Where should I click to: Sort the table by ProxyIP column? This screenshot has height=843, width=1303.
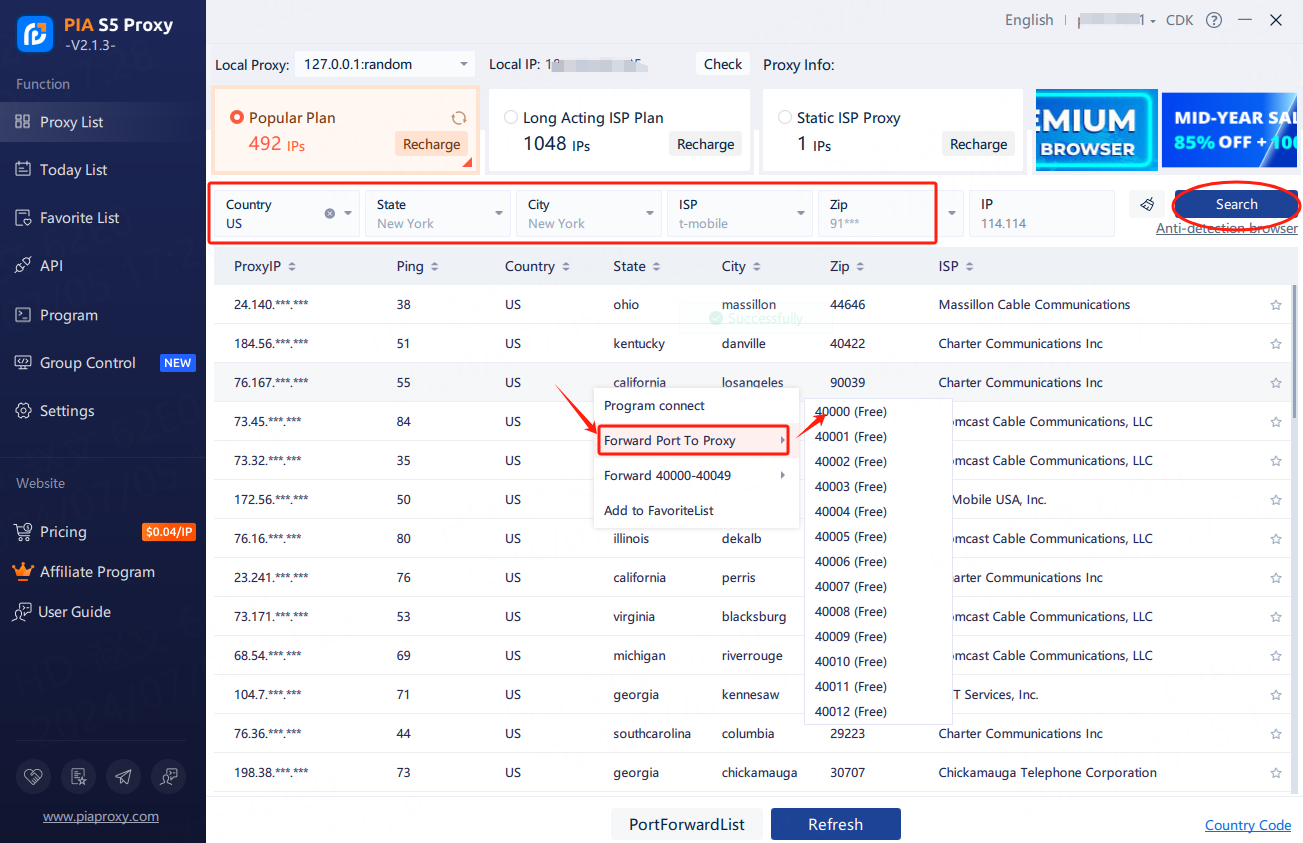click(x=264, y=266)
